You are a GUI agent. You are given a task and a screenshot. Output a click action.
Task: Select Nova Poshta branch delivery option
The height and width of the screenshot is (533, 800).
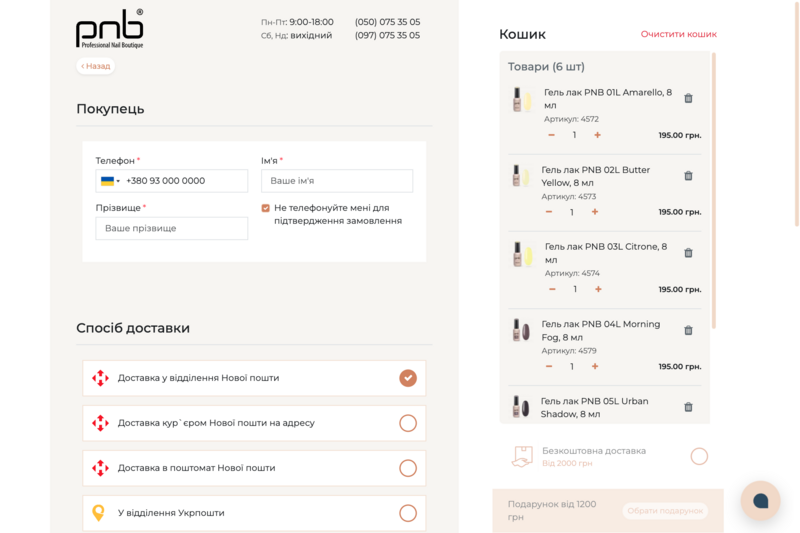click(407, 378)
